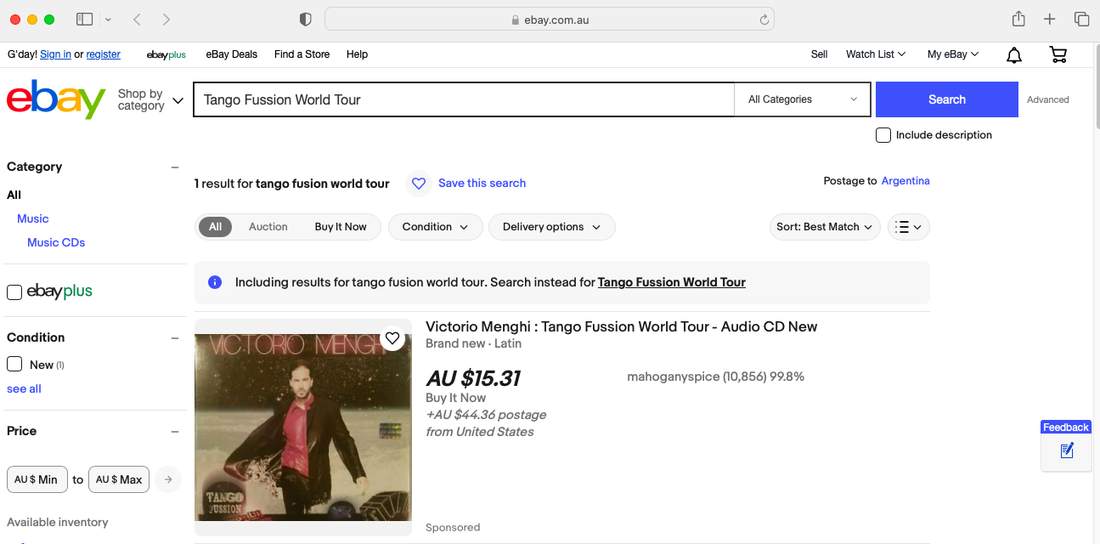Open the shopping cart icon

[1058, 54]
